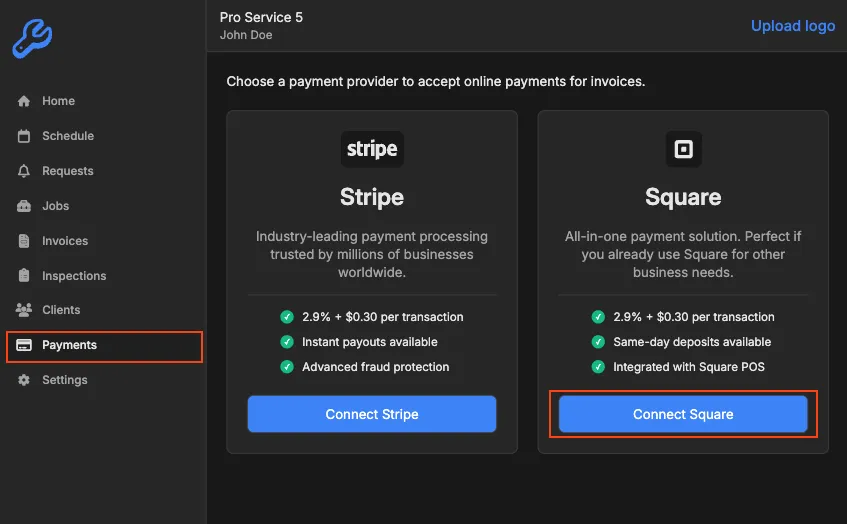Click the Jobs toolbox icon

coord(24,206)
